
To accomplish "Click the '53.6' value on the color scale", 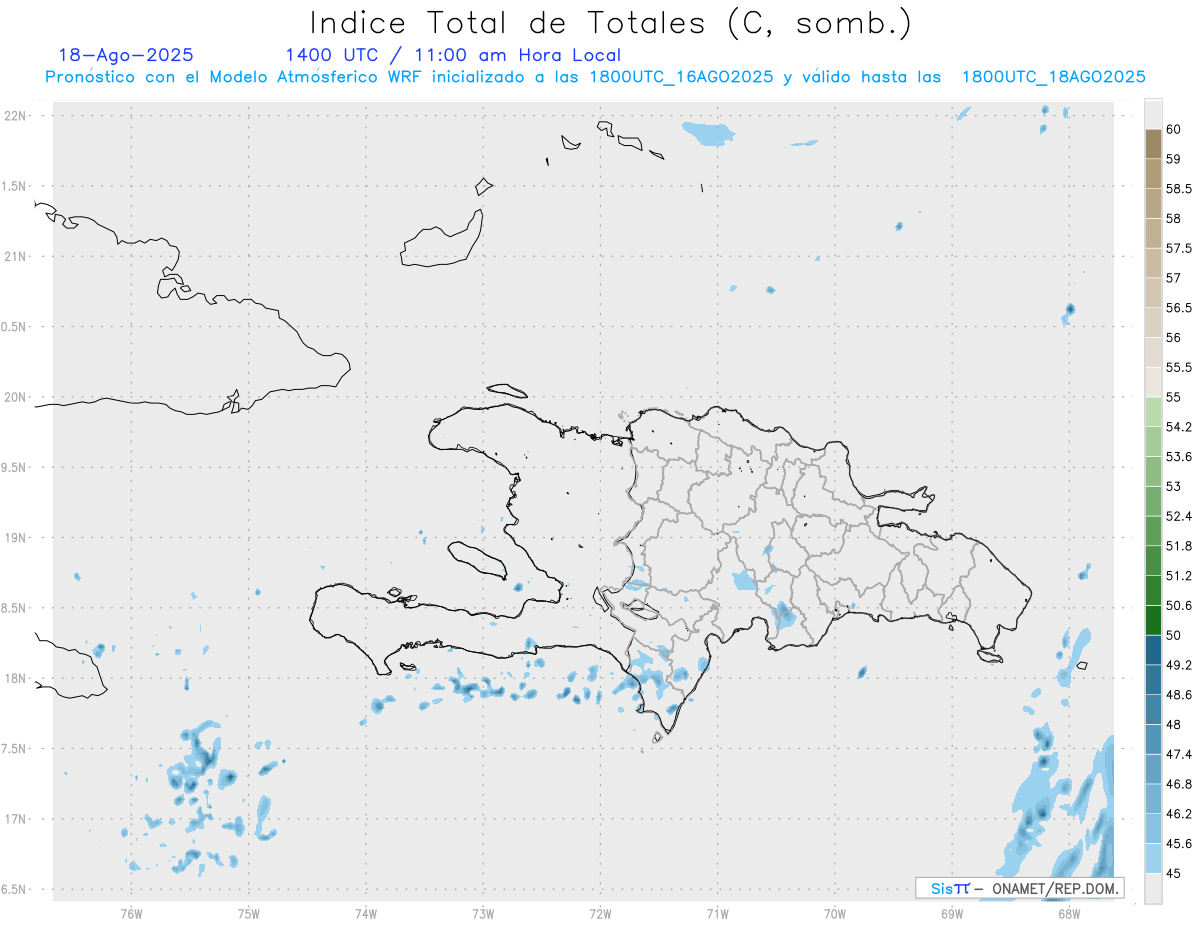I will 1179,456.
